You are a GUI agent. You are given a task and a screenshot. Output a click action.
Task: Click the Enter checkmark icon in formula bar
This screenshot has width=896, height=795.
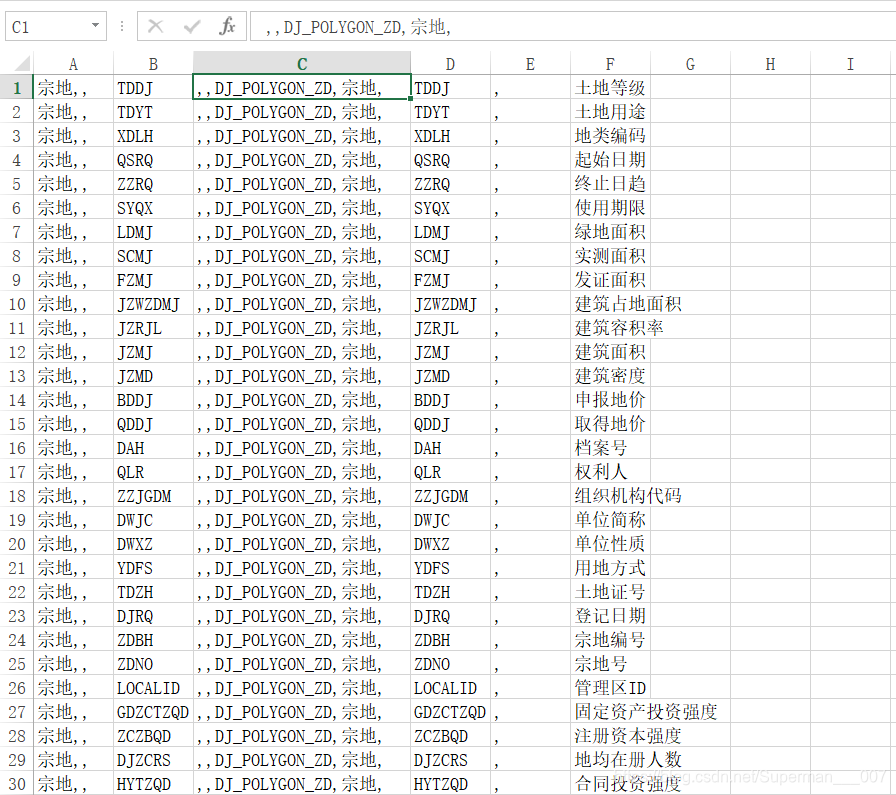(192, 26)
